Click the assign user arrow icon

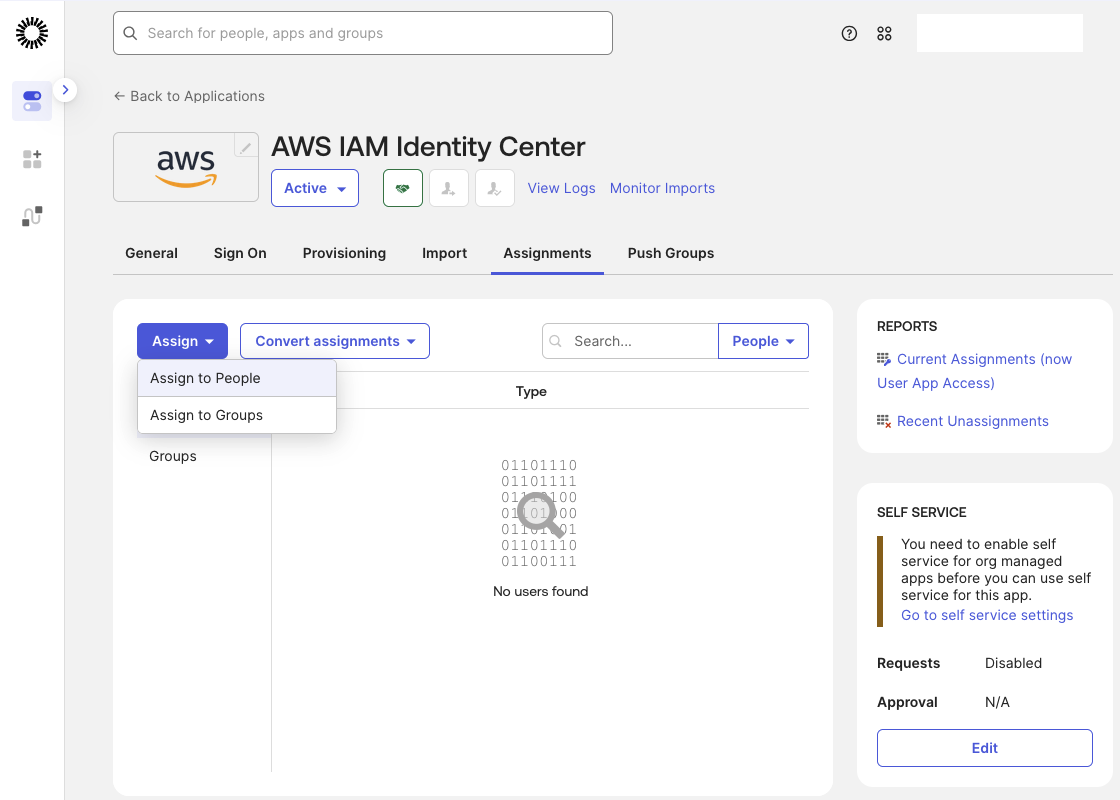(448, 187)
